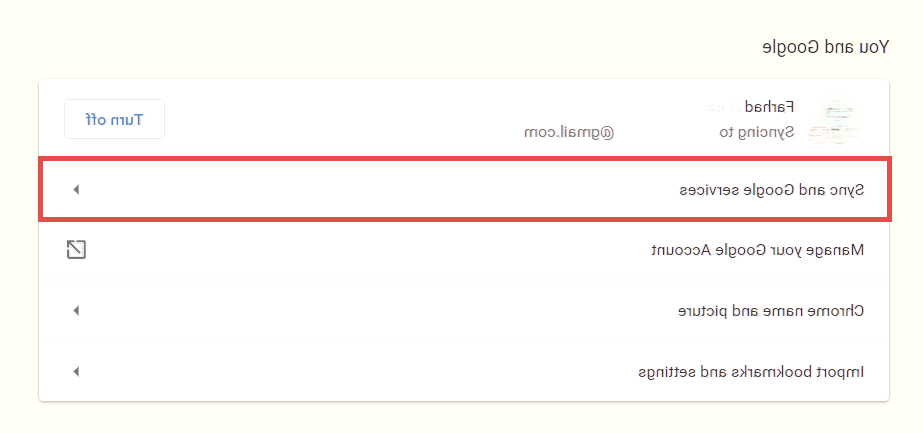The height and width of the screenshot is (433, 923).
Task: Expand arrow beside Import bookmarks and settings
Action: click(76, 372)
